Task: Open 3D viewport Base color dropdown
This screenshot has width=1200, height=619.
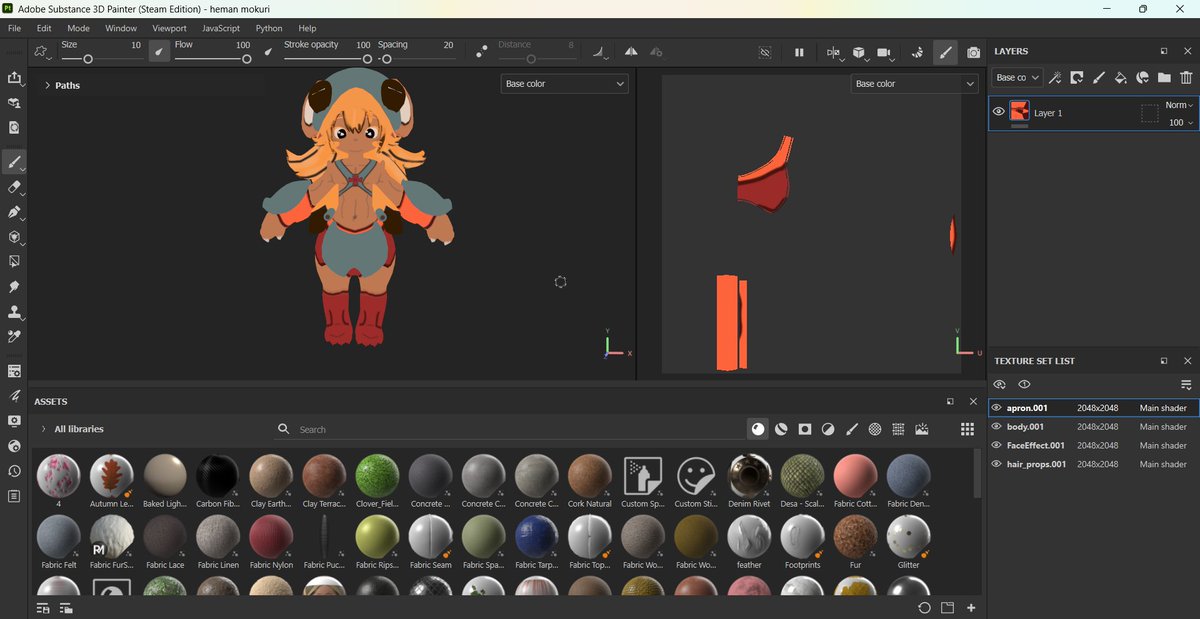Action: pos(565,84)
